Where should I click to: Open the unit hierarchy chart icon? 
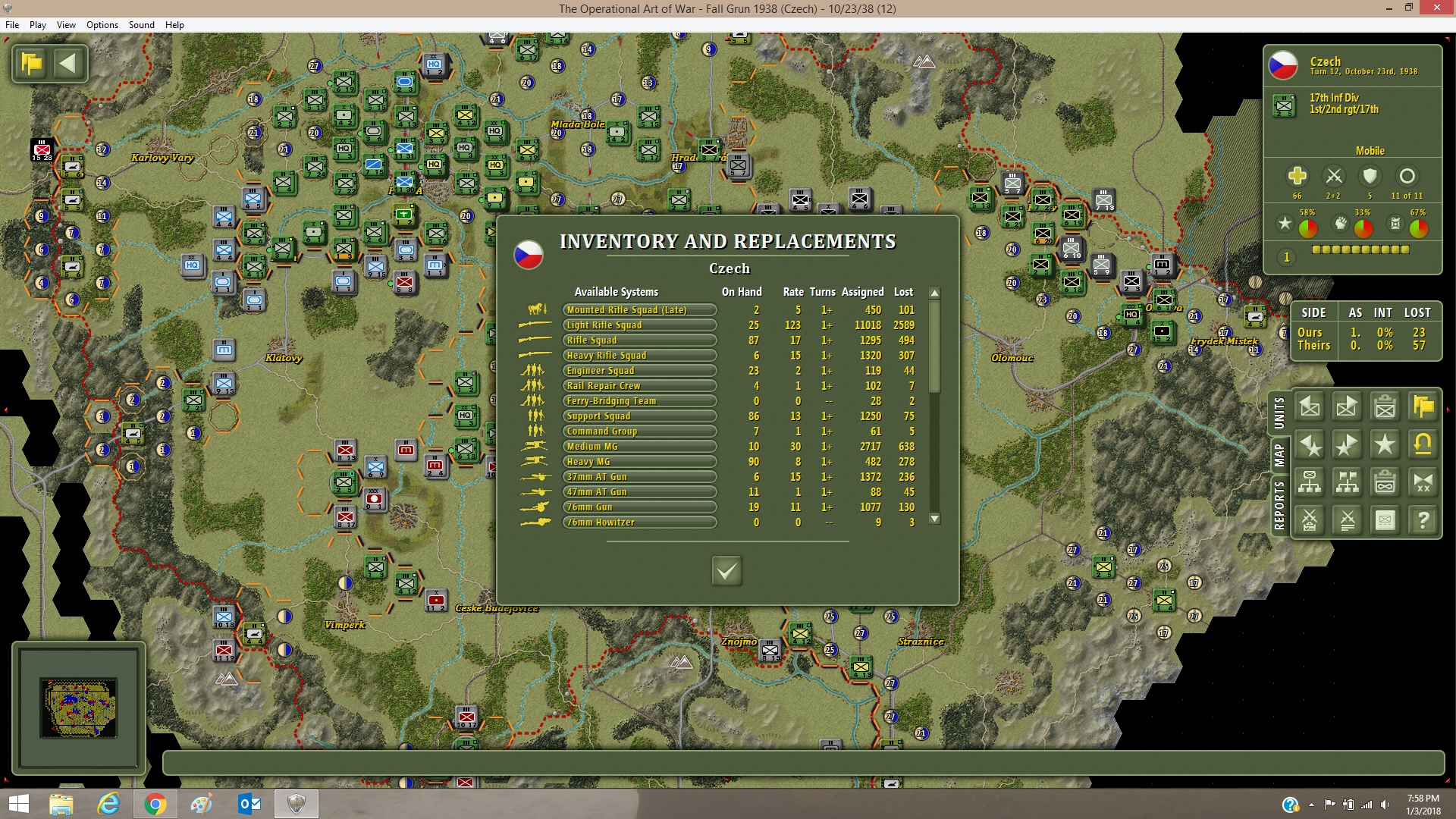click(1310, 482)
